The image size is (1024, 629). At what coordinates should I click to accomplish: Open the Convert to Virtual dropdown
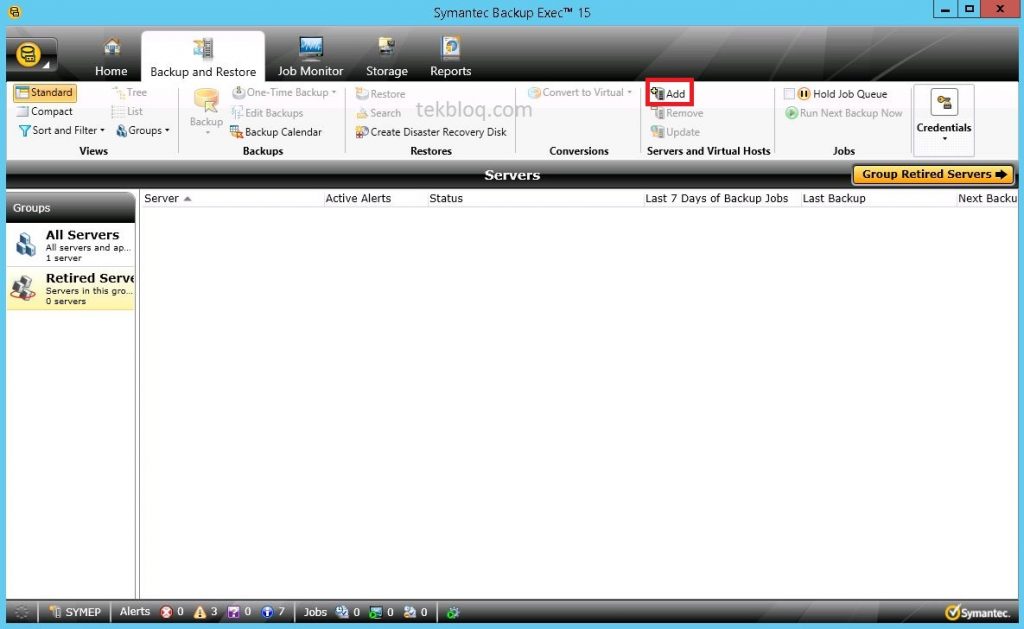[x=580, y=93]
